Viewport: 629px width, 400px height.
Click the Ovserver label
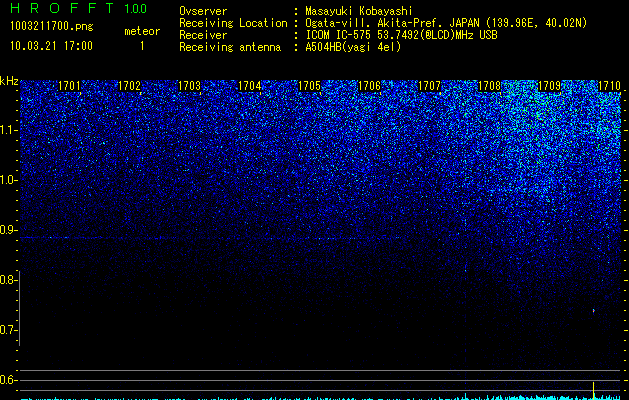click(203, 11)
